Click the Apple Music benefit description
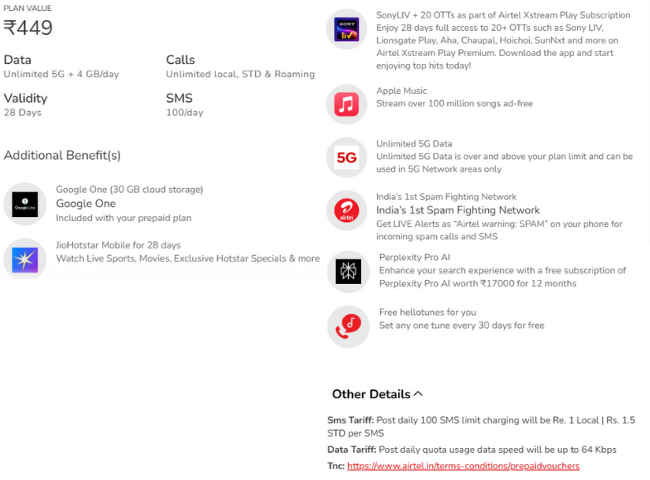The width and height of the screenshot is (650, 480). point(454,104)
